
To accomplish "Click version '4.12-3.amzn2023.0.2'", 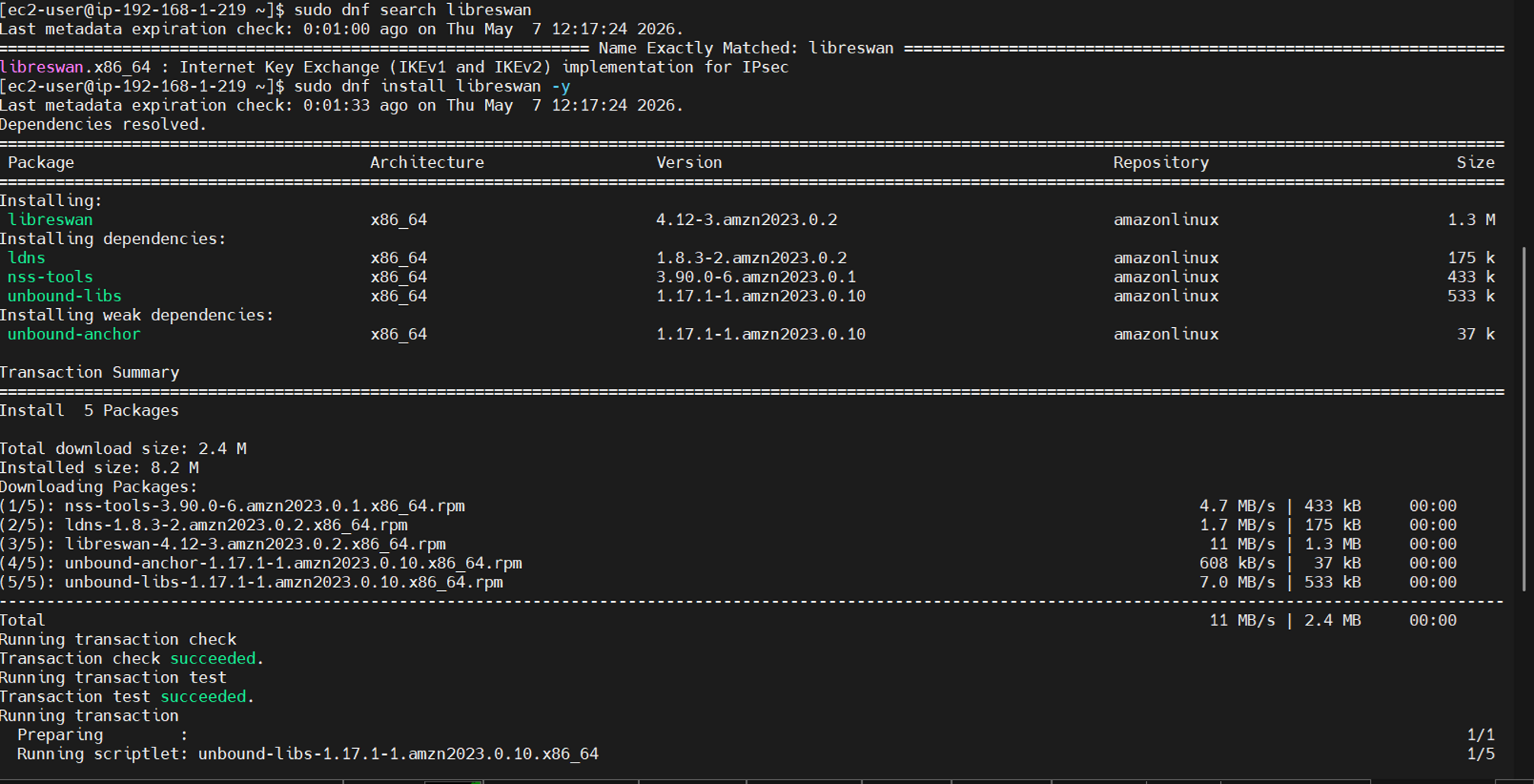I will (747, 220).
